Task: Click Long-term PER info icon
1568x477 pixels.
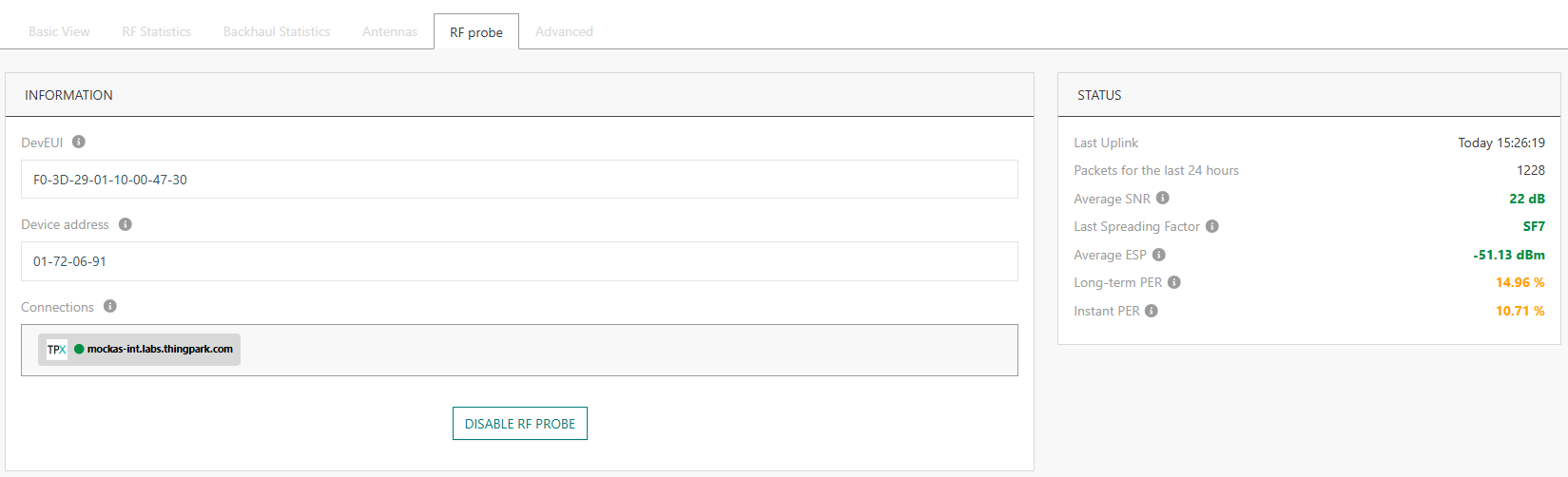Action: pyautogui.click(x=1174, y=282)
